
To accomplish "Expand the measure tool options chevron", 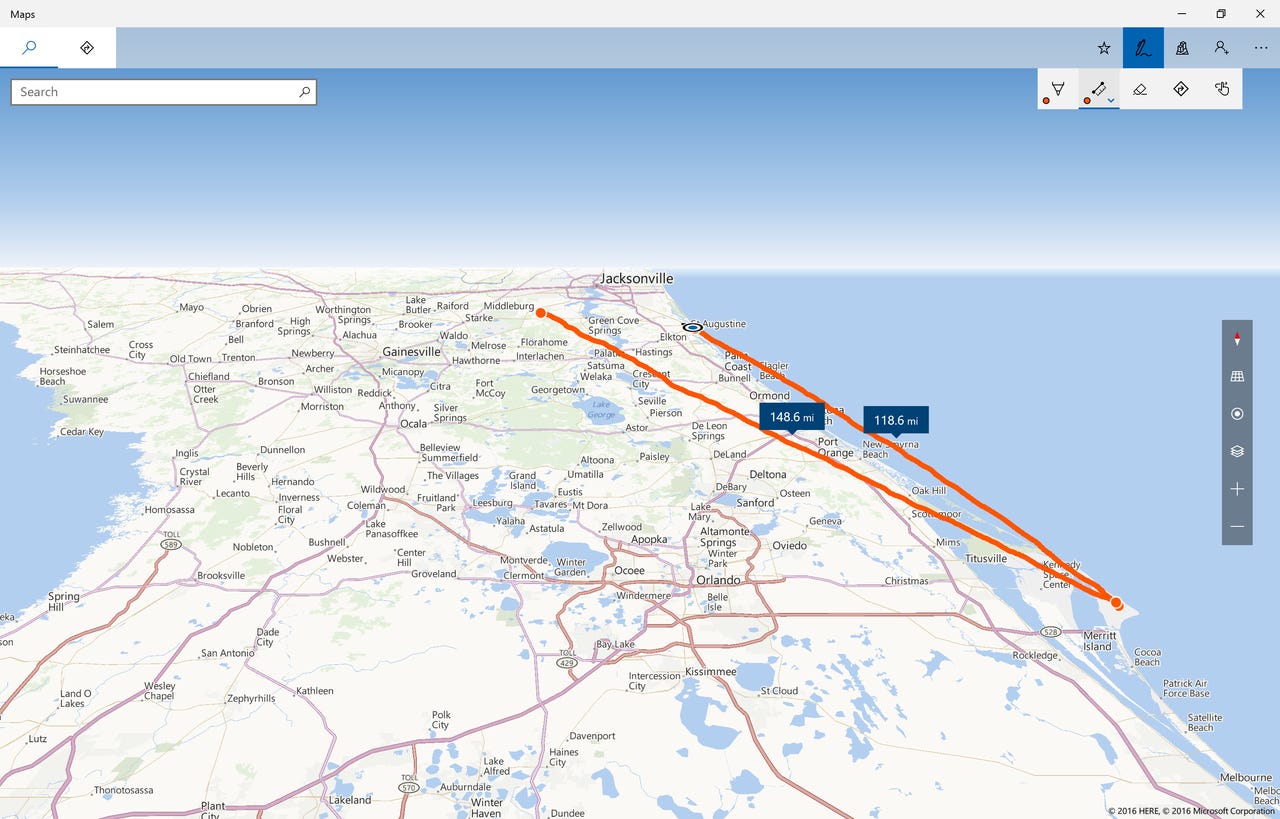I will pos(1110,100).
